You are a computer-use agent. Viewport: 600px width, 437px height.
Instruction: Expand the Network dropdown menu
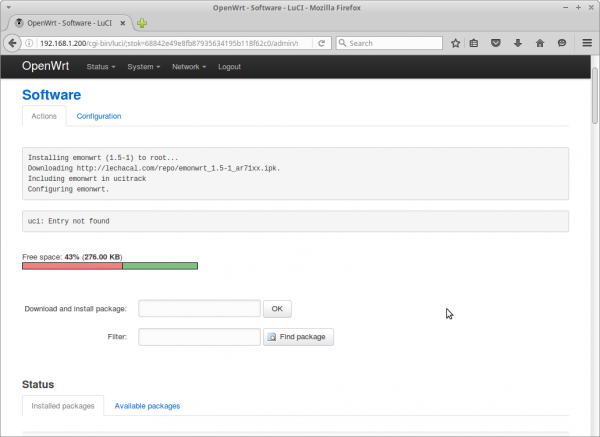(x=189, y=67)
